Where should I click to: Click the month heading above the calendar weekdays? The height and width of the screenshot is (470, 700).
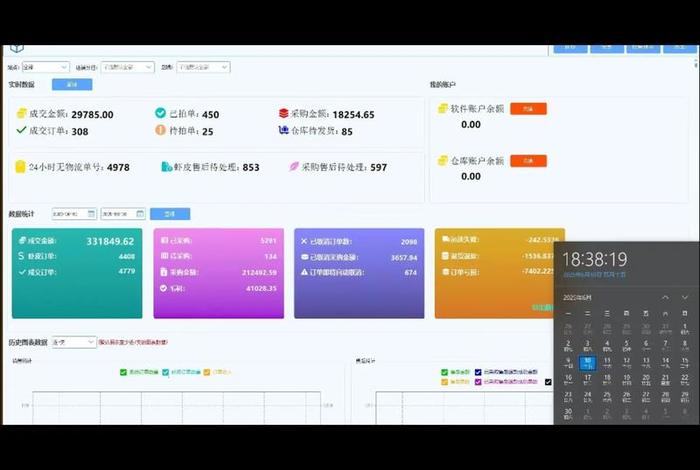coord(577,297)
